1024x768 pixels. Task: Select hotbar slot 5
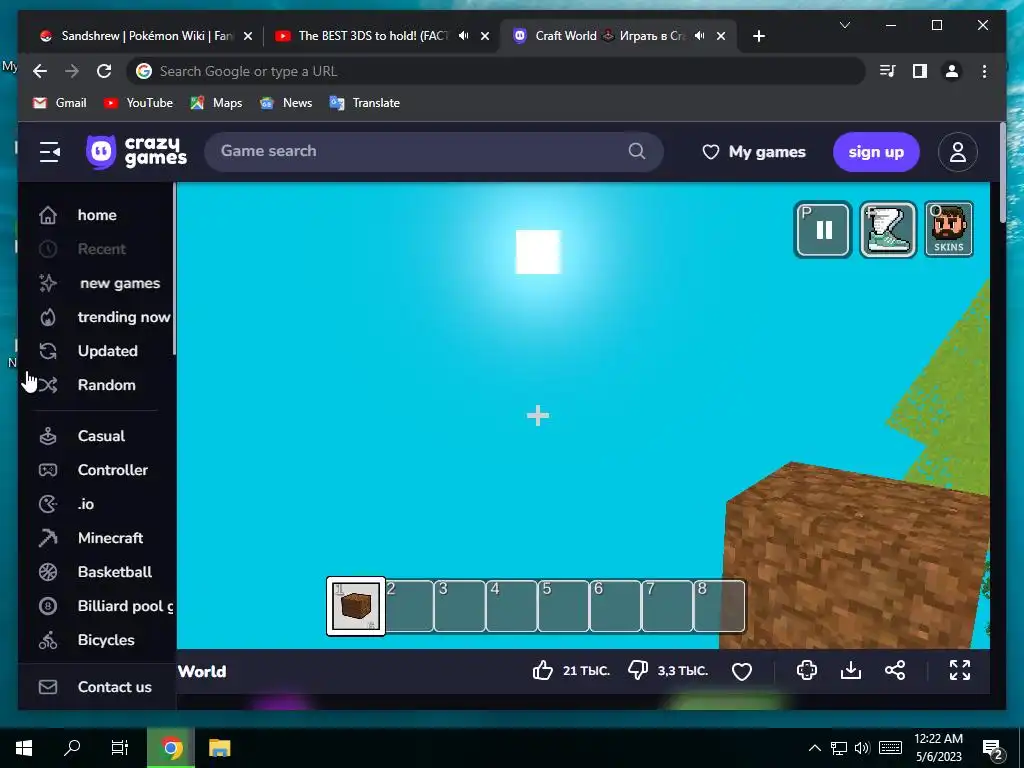click(x=564, y=606)
